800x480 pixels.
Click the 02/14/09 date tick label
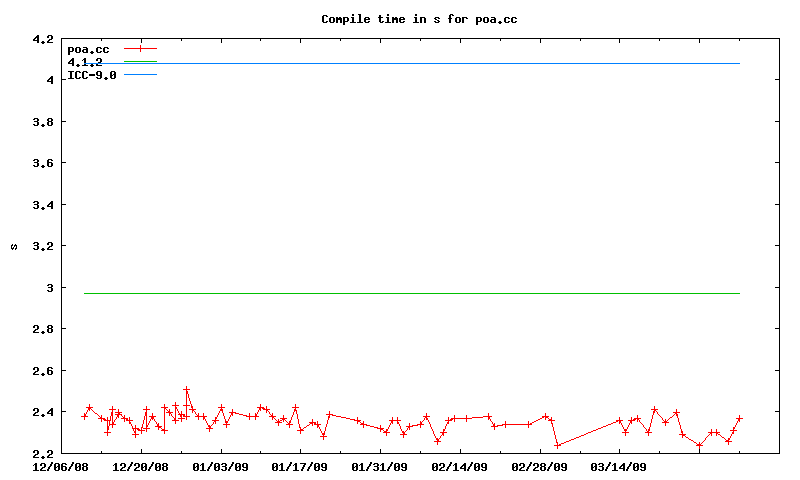pyautogui.click(x=460, y=465)
